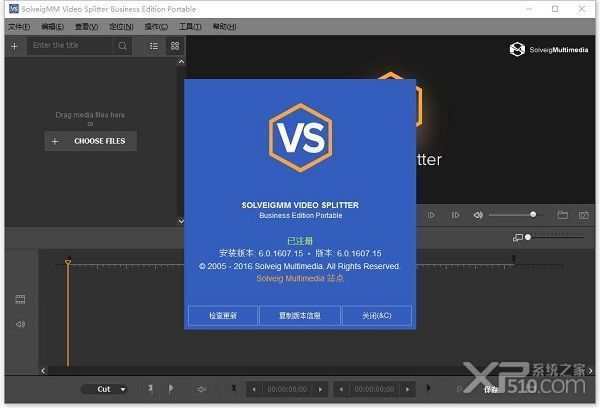Viewport: 600px width, 408px height.
Task: Click the second 00:00:00;00 timecode field
Action: [374, 390]
